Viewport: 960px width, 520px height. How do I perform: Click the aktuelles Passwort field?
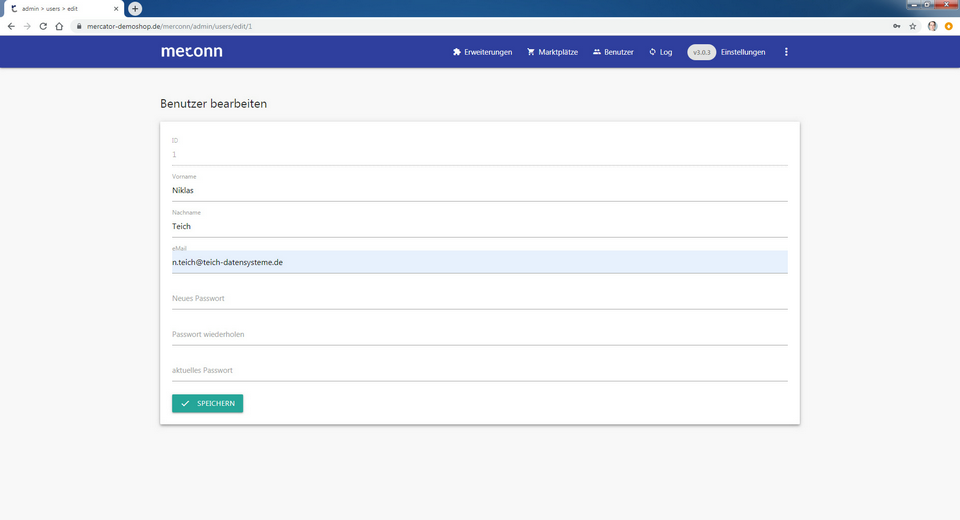(x=479, y=371)
